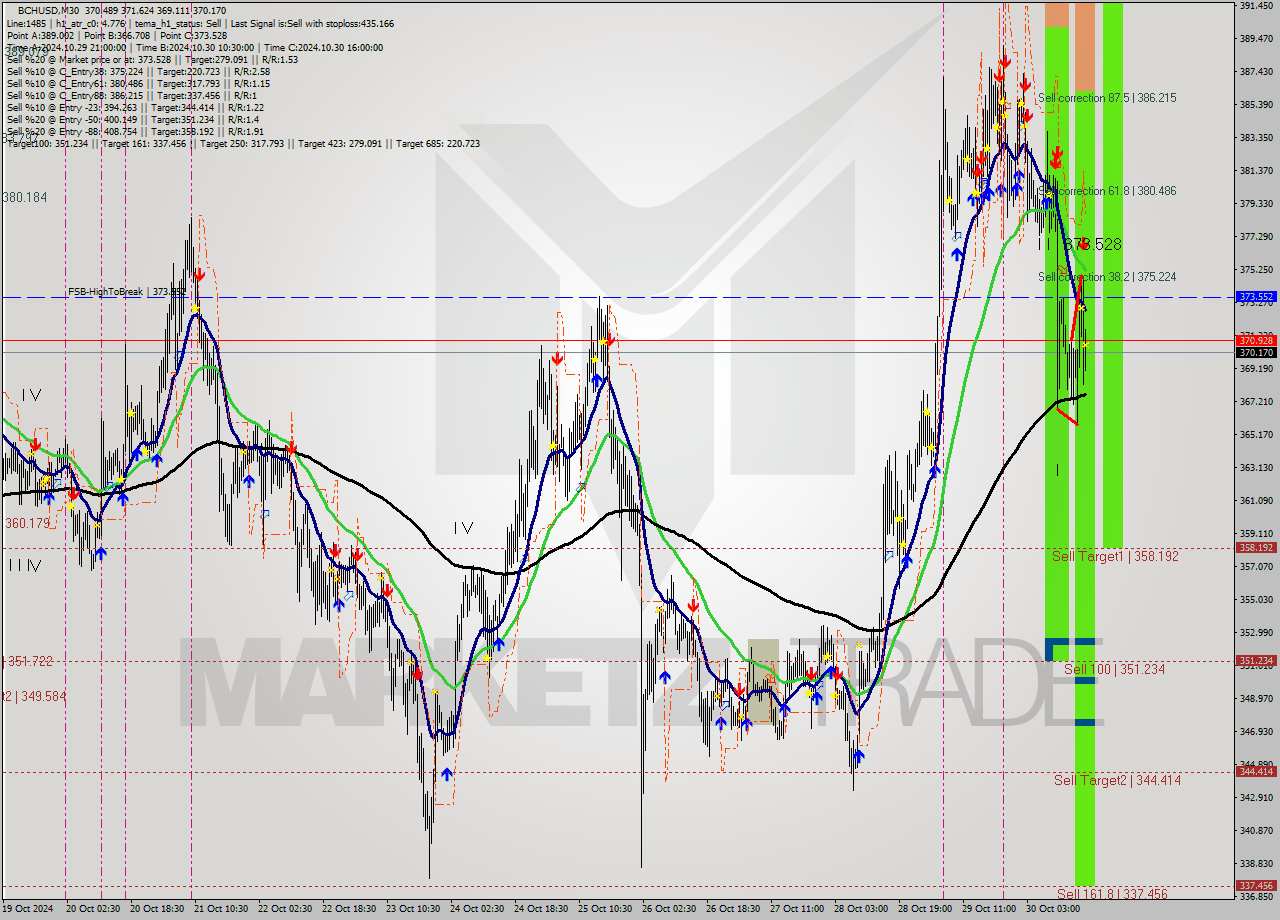
Task: Click the '30 Oct 03:00' time axis label
Action: pyautogui.click(x=1054, y=909)
